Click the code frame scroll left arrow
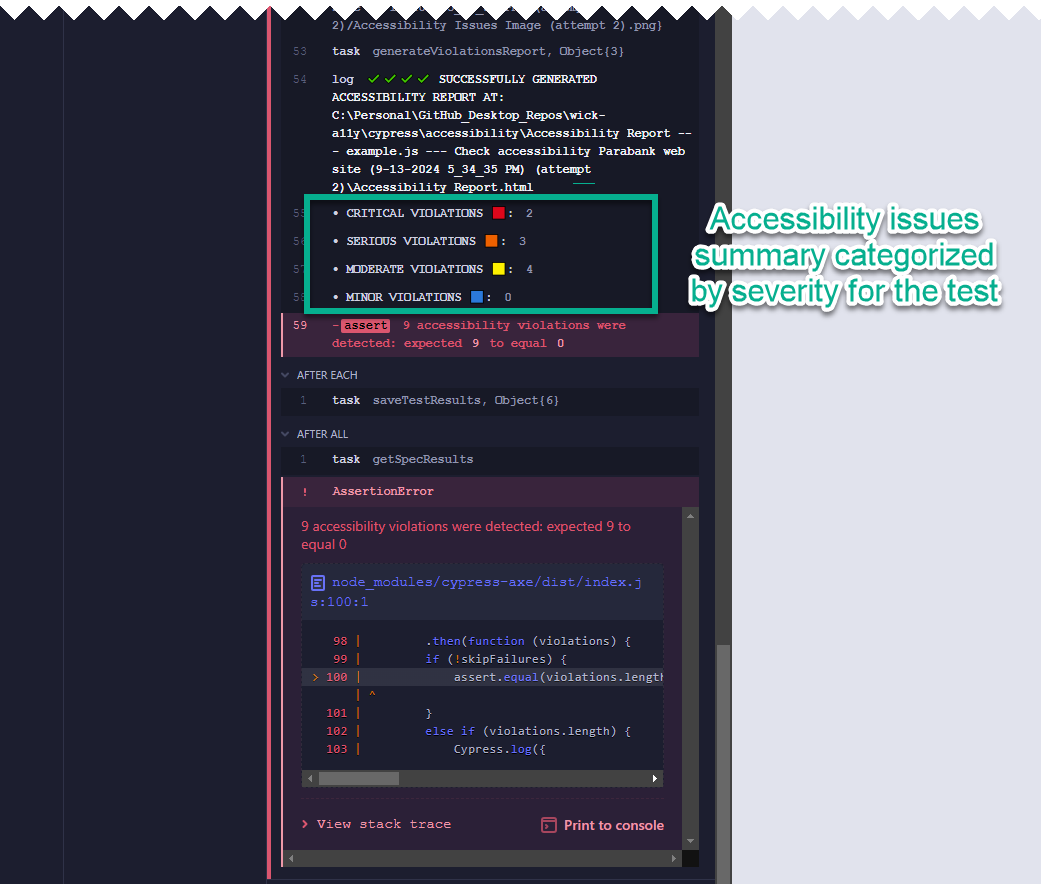 [310, 778]
